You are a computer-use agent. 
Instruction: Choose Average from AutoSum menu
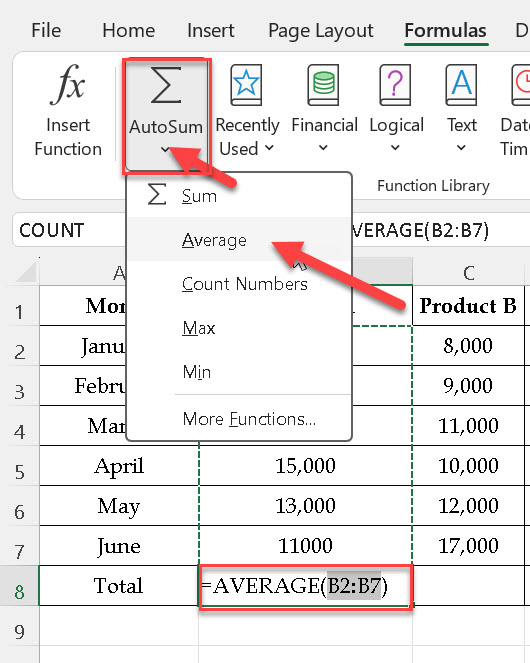239,240
